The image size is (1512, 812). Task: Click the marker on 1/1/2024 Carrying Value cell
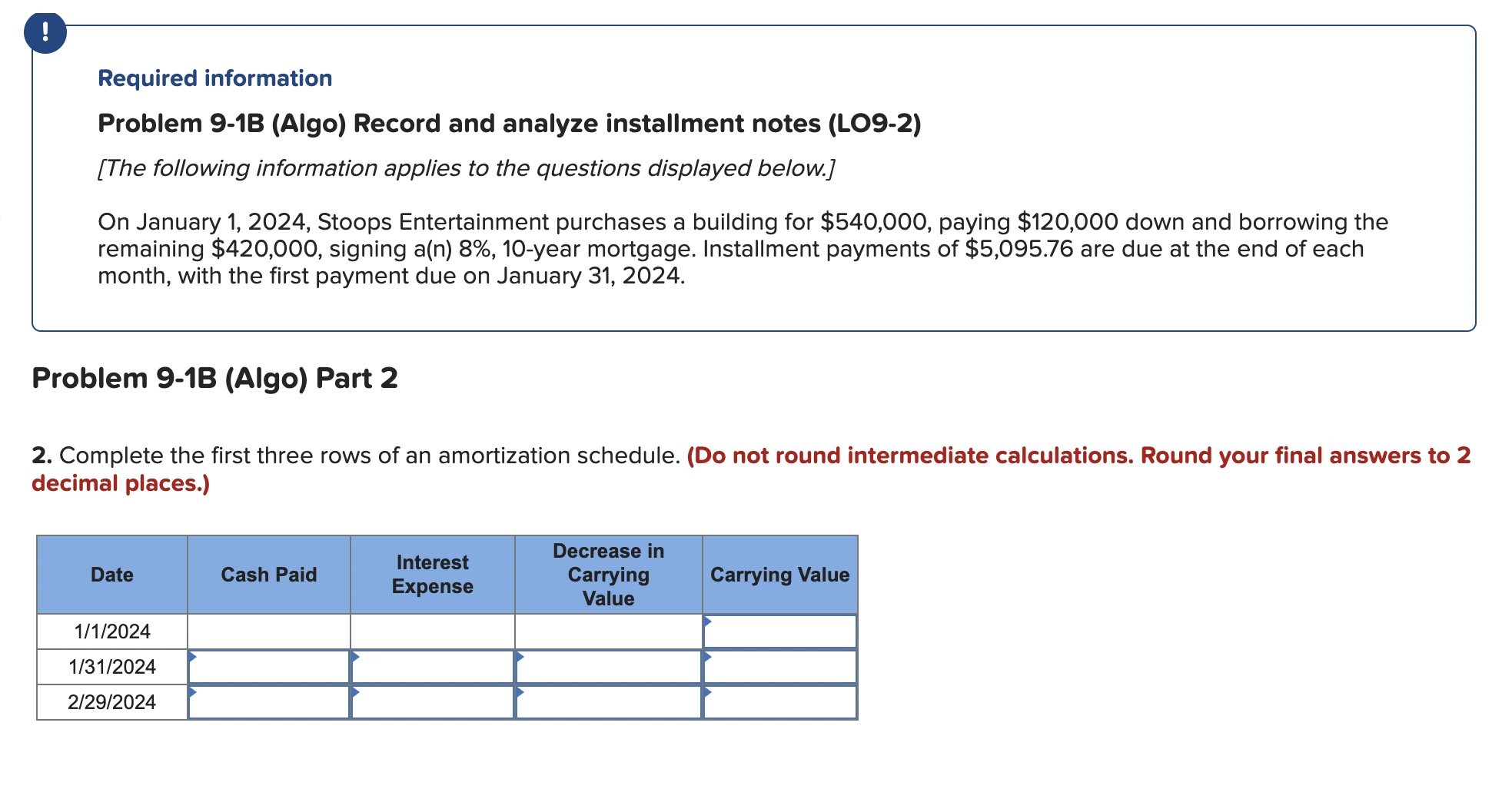click(709, 621)
